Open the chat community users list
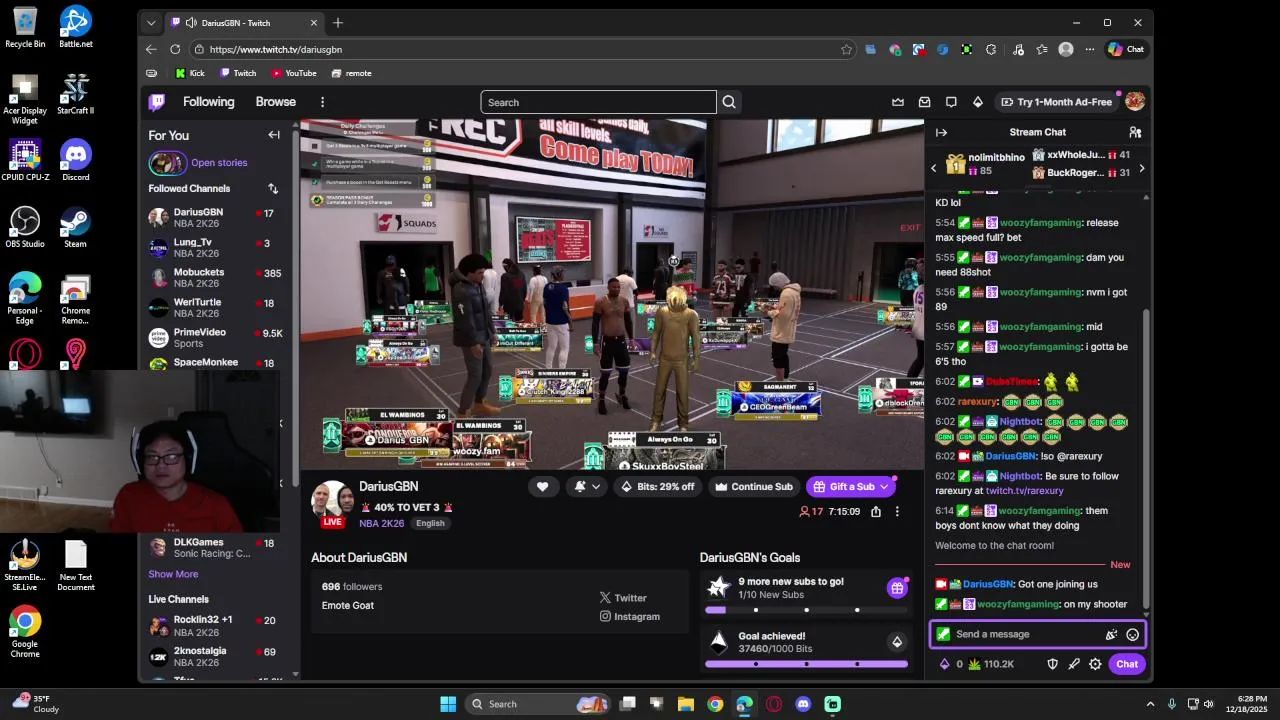1280x720 pixels. tap(1135, 132)
